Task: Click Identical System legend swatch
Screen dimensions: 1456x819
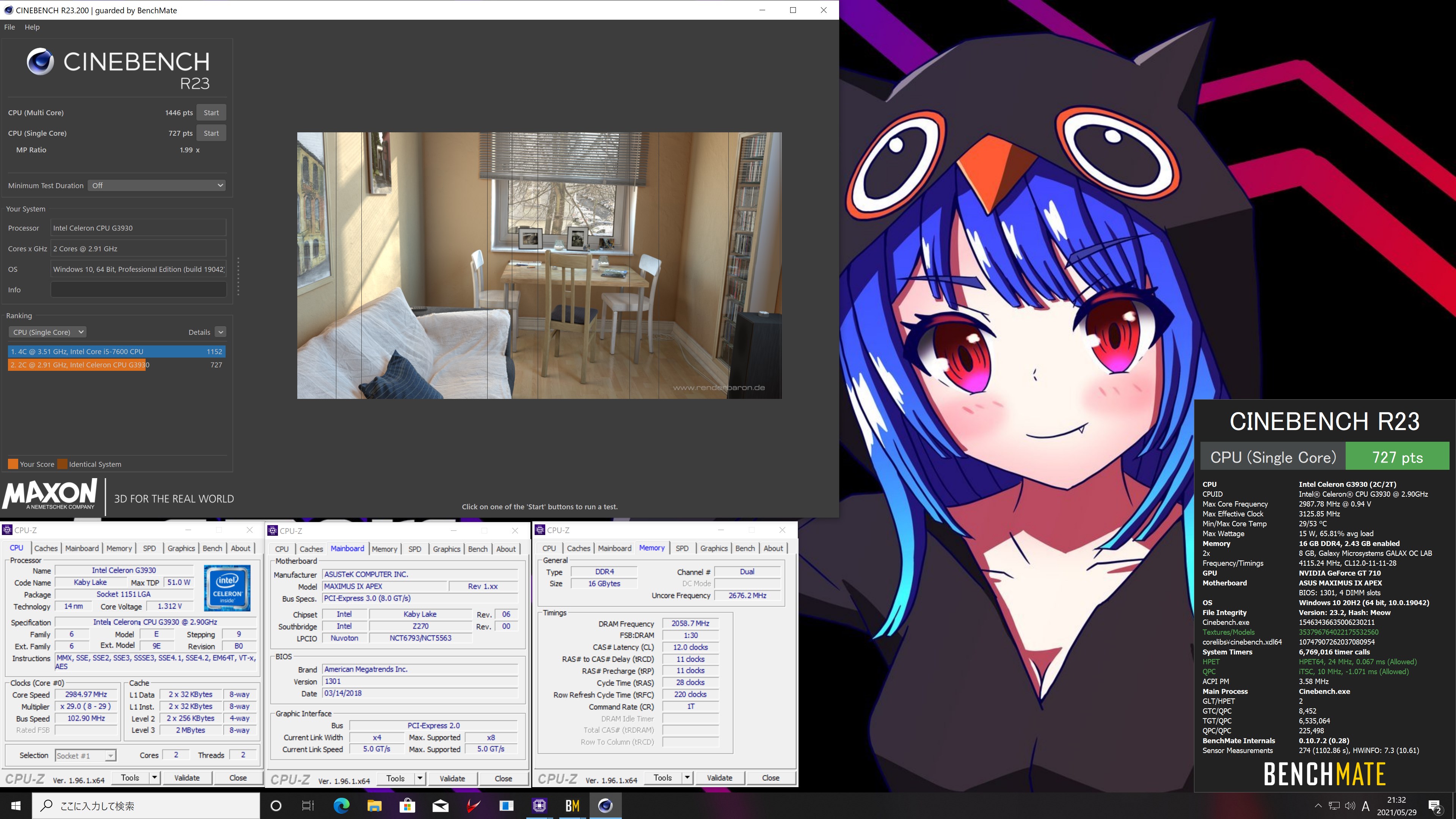Action: click(63, 464)
